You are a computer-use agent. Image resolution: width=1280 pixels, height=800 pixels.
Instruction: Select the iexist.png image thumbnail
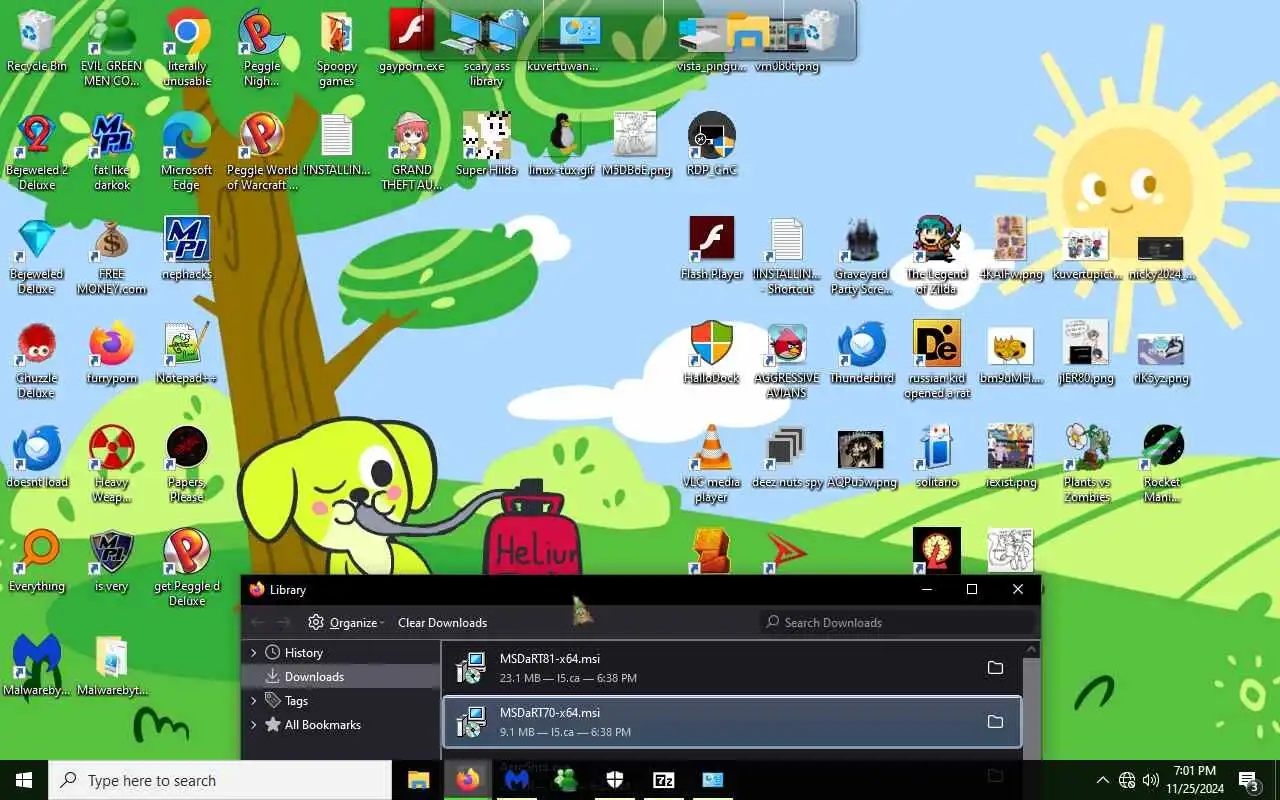[1011, 456]
